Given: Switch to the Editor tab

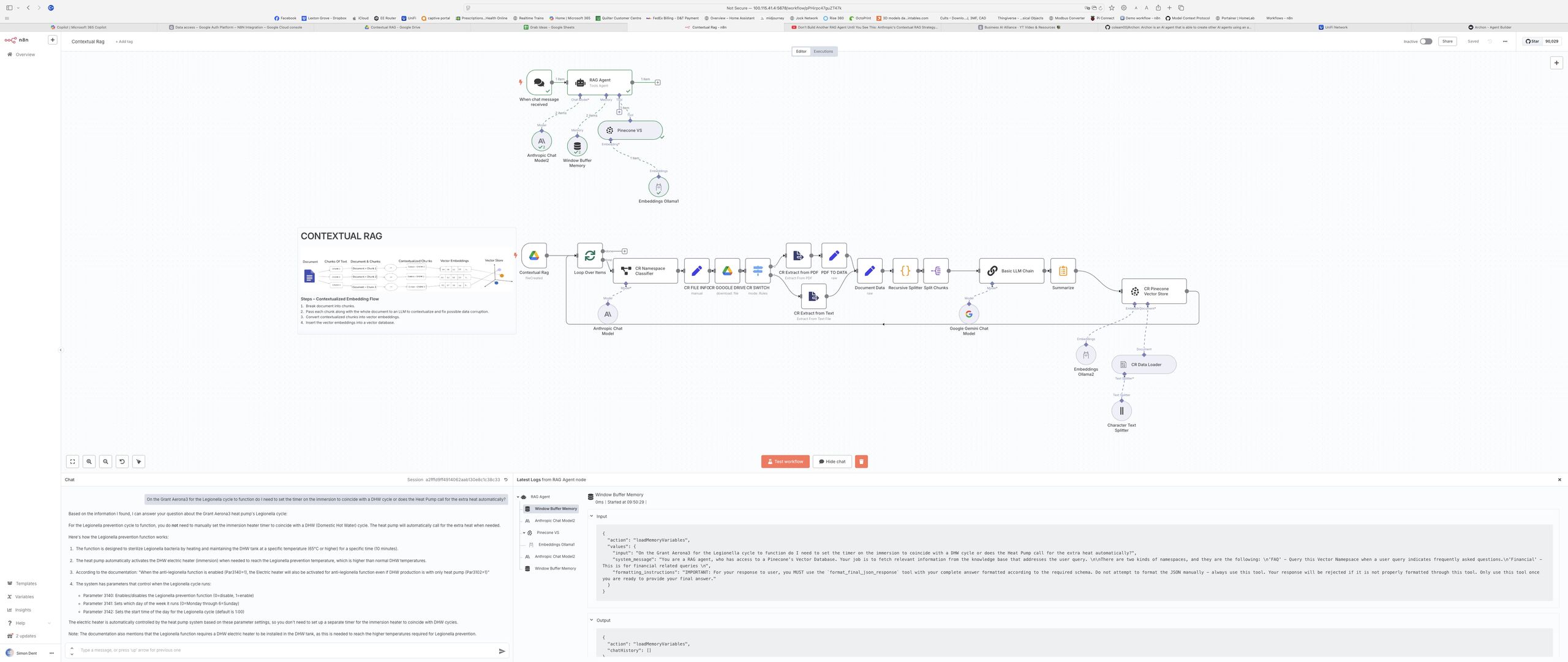Looking at the screenshot, I should (801, 51).
